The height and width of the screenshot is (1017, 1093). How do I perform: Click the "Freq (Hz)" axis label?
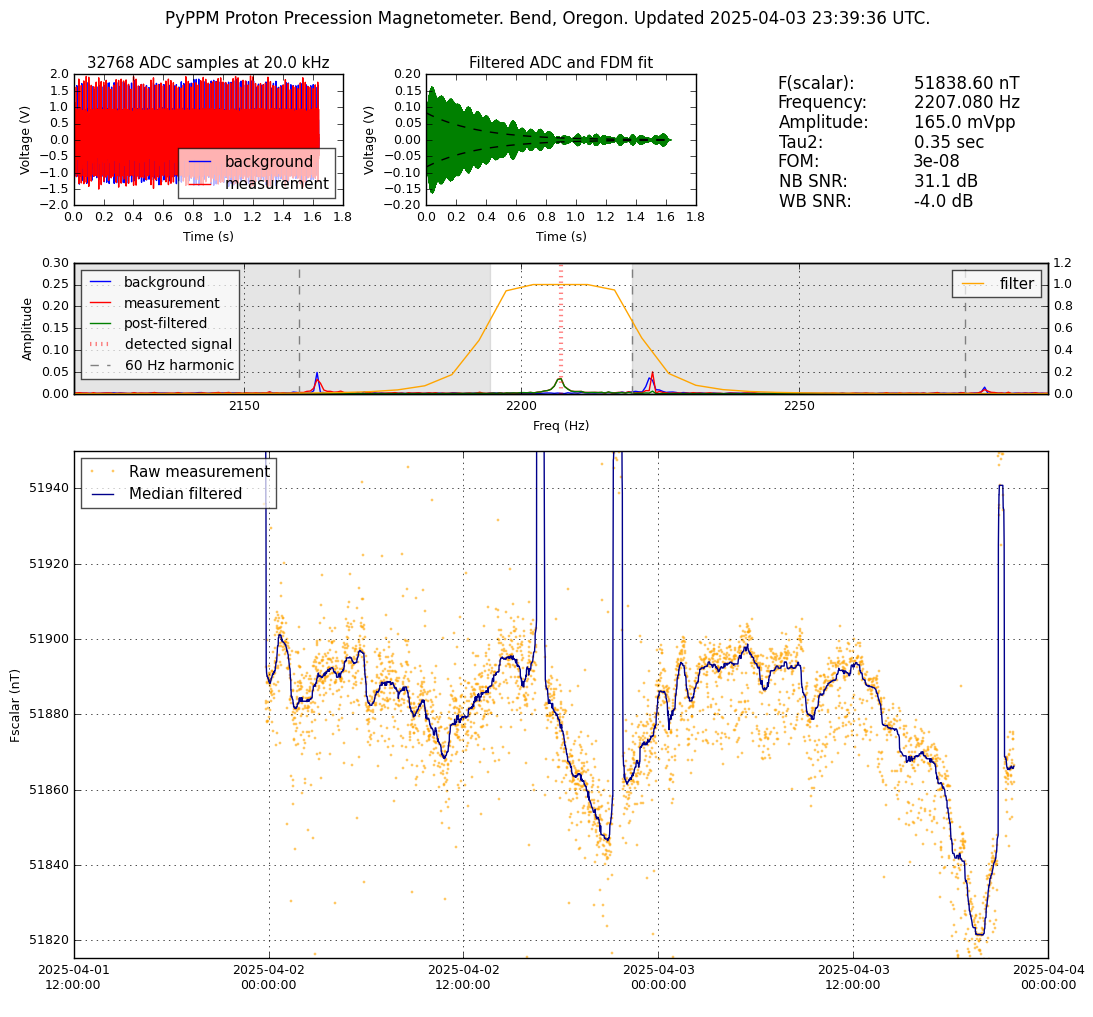560,426
